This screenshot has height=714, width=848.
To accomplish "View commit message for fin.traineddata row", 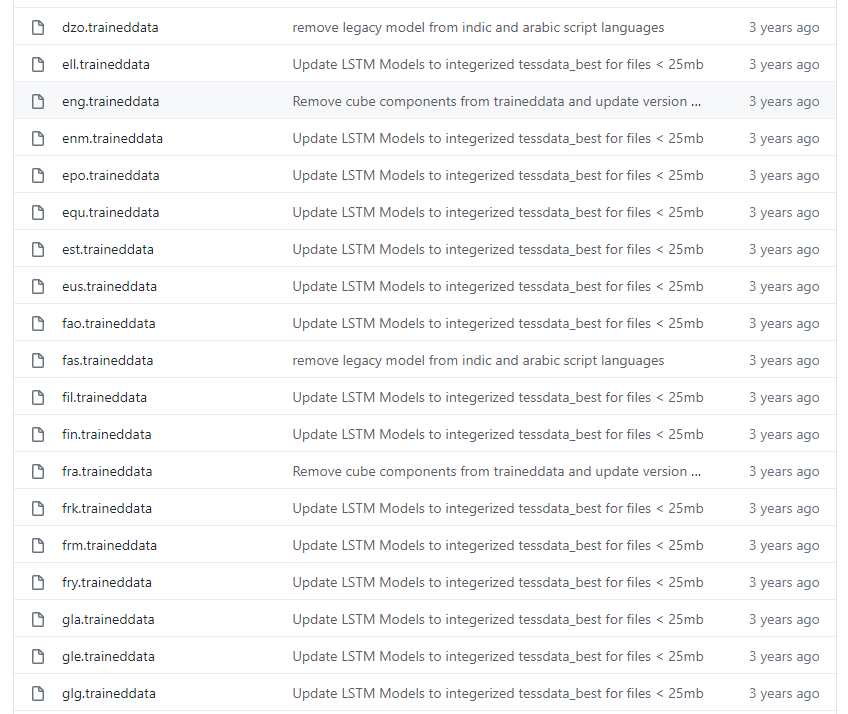I will click(498, 434).
